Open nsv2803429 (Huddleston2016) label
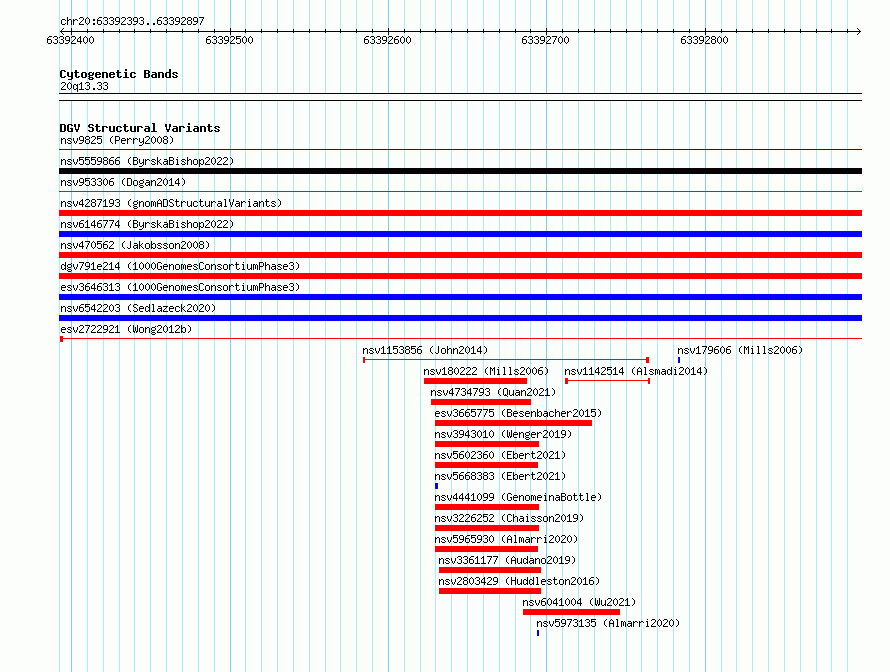The width and height of the screenshot is (890, 672). click(x=519, y=581)
